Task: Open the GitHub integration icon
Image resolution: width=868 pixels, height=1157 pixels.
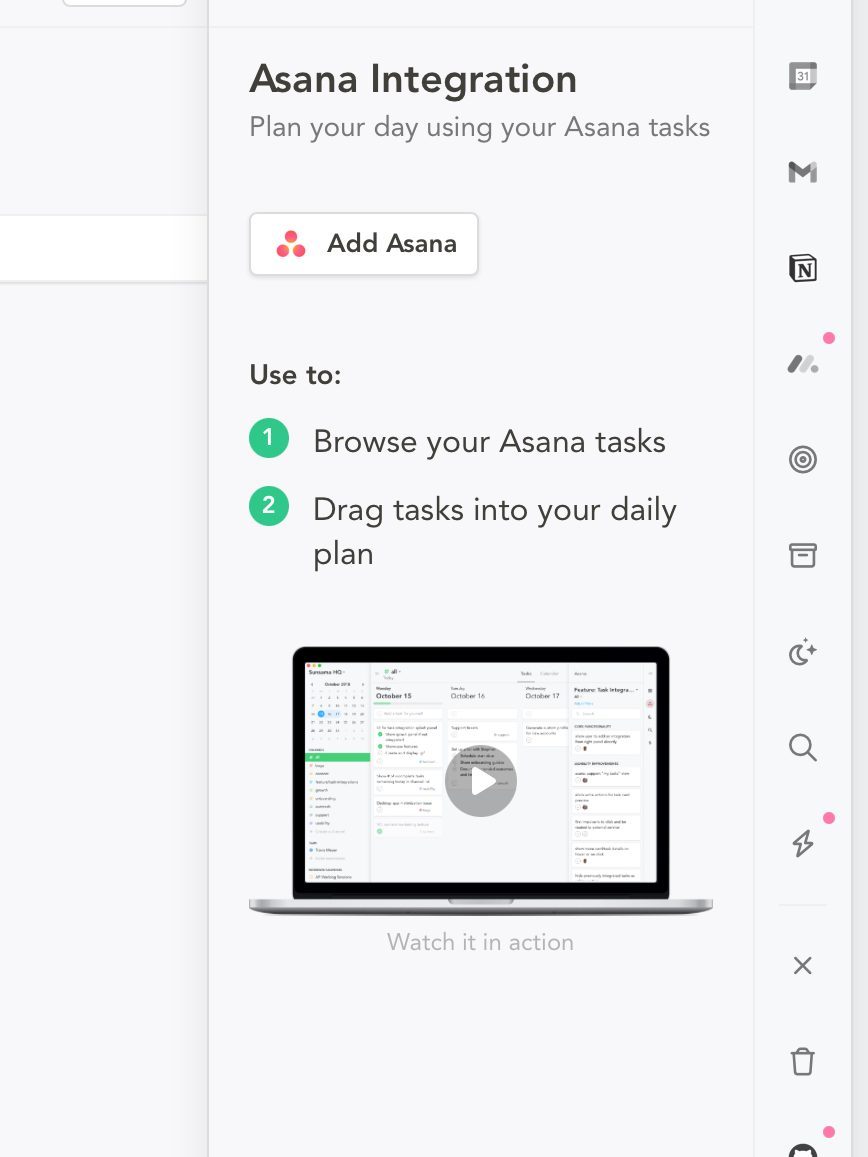Action: click(x=802, y=1148)
